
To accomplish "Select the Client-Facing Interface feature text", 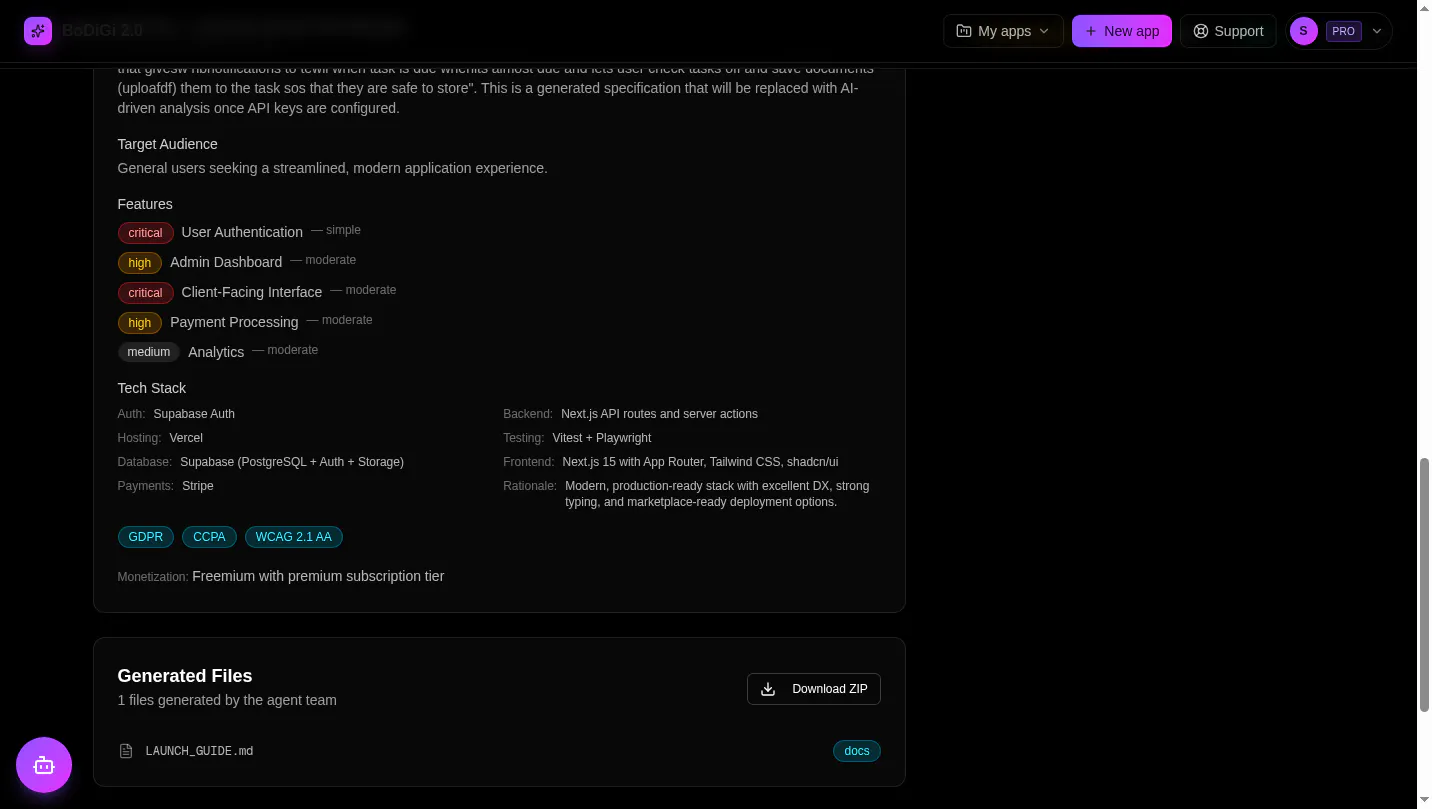I will click(x=252, y=292).
